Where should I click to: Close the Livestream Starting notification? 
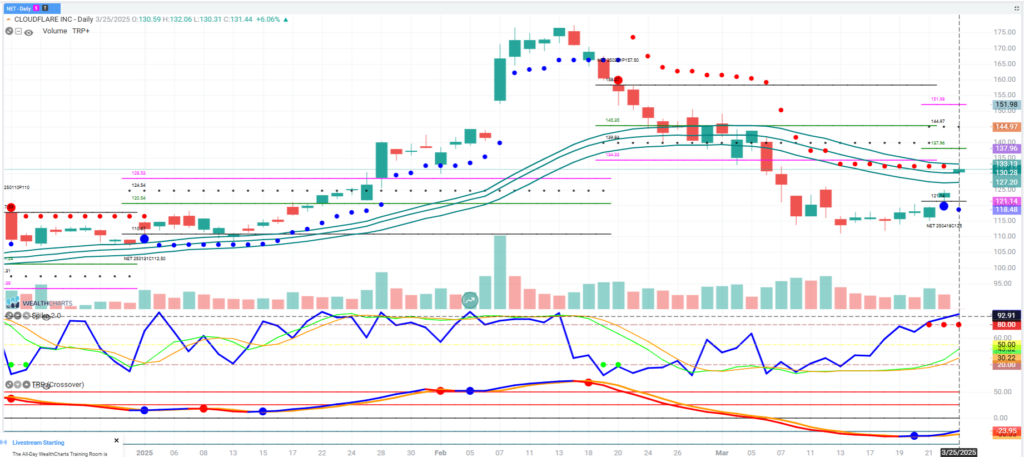(x=116, y=441)
